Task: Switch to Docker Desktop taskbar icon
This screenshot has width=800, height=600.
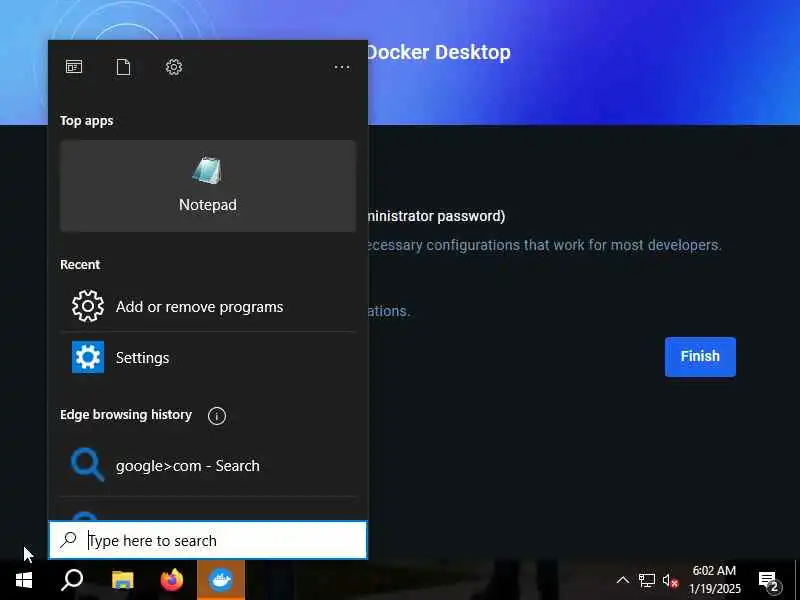Action: (221, 580)
